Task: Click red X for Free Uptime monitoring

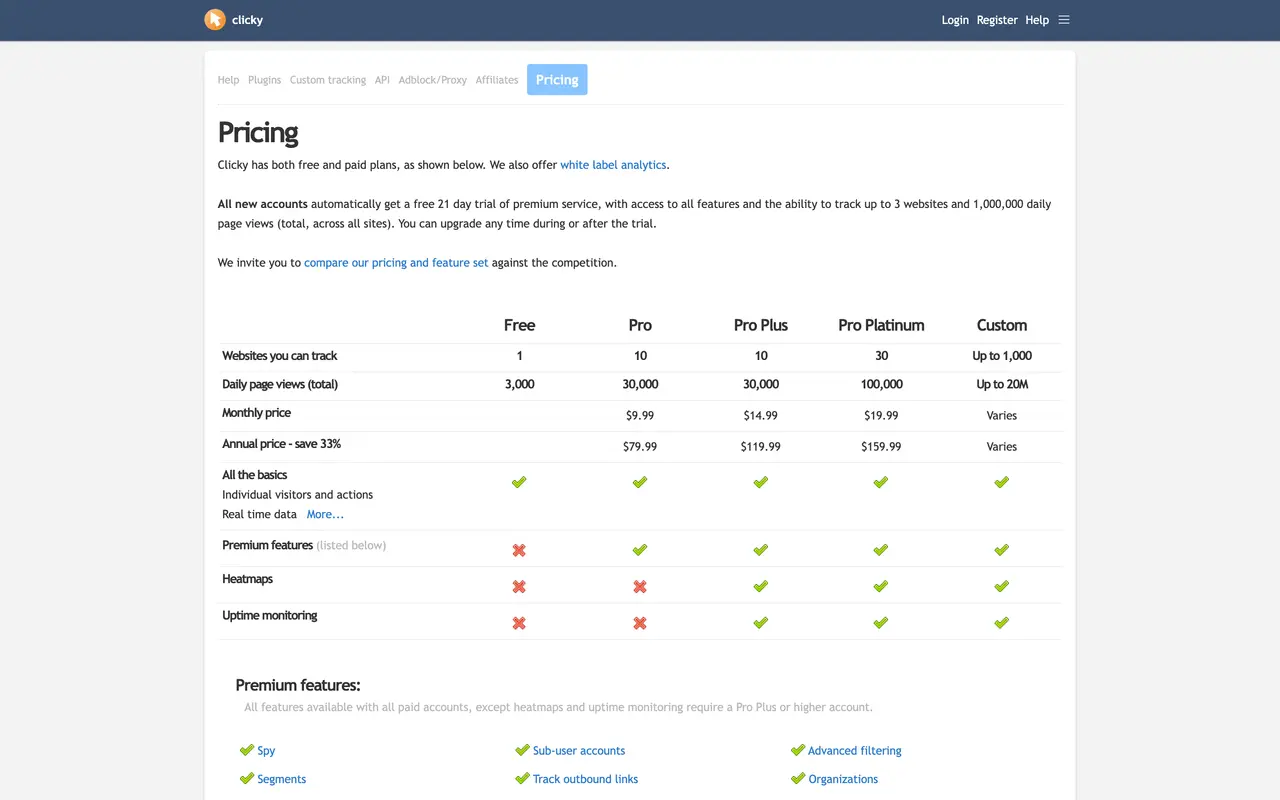Action: click(519, 623)
